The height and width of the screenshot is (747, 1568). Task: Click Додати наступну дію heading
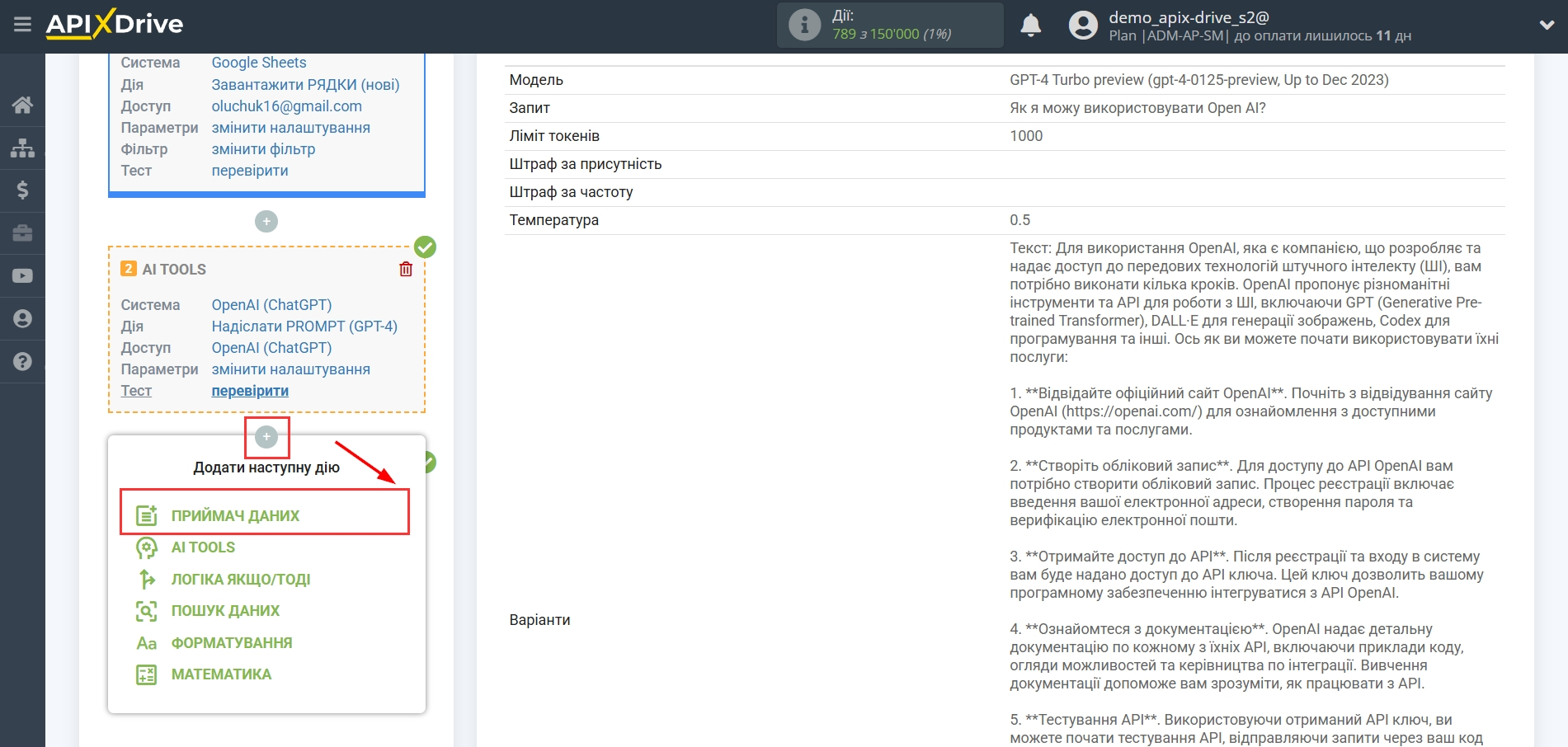266,467
